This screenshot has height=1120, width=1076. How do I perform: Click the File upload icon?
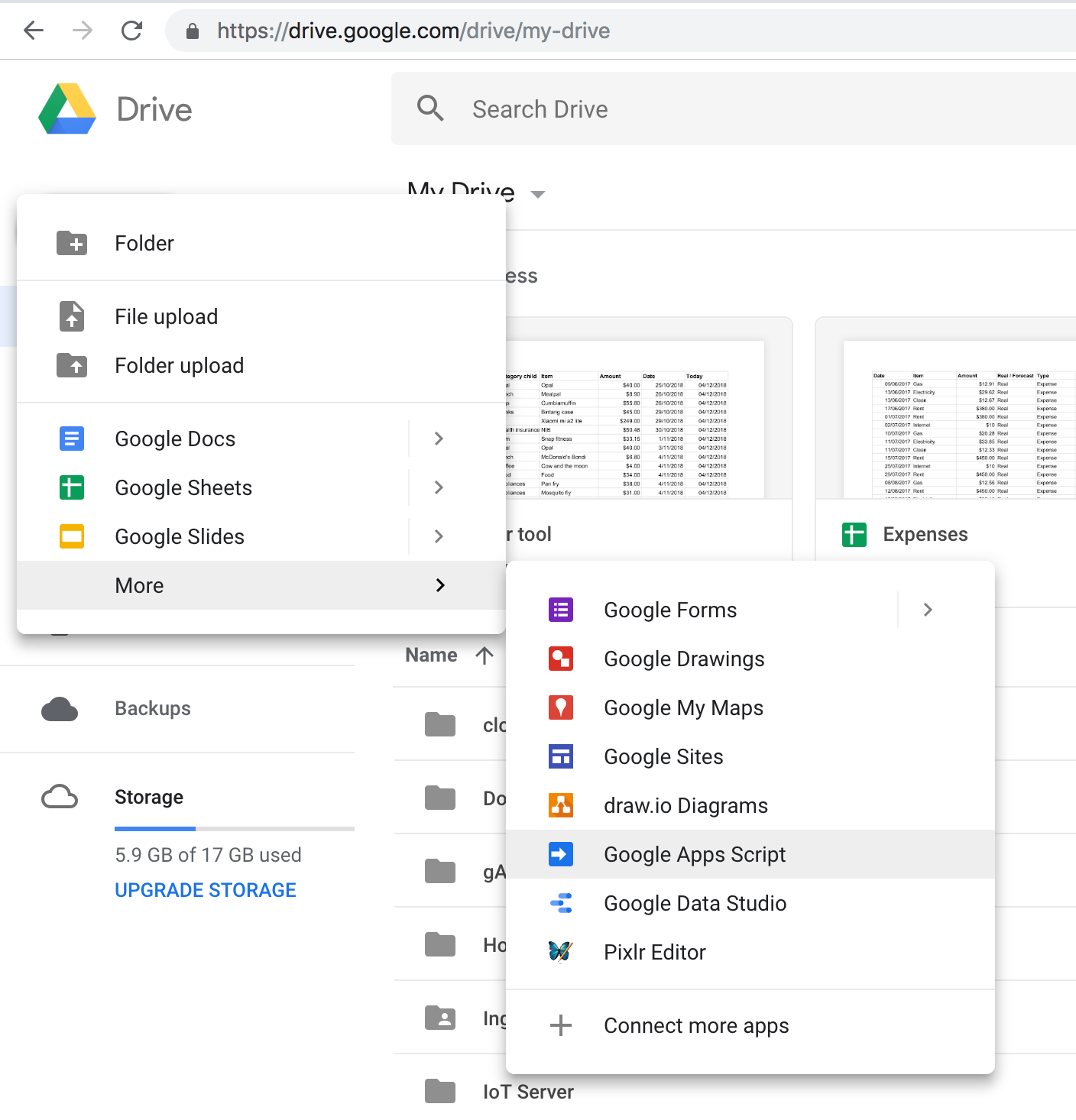click(72, 316)
